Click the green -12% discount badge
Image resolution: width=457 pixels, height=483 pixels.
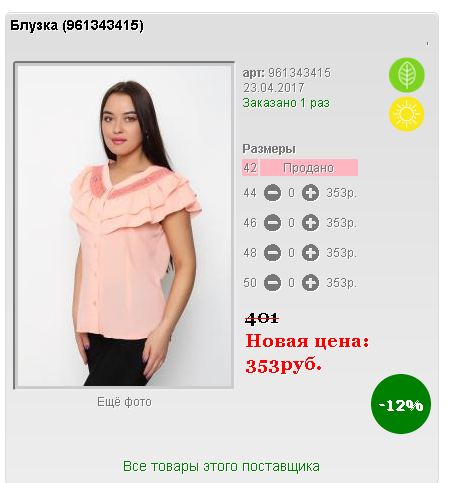point(401,404)
